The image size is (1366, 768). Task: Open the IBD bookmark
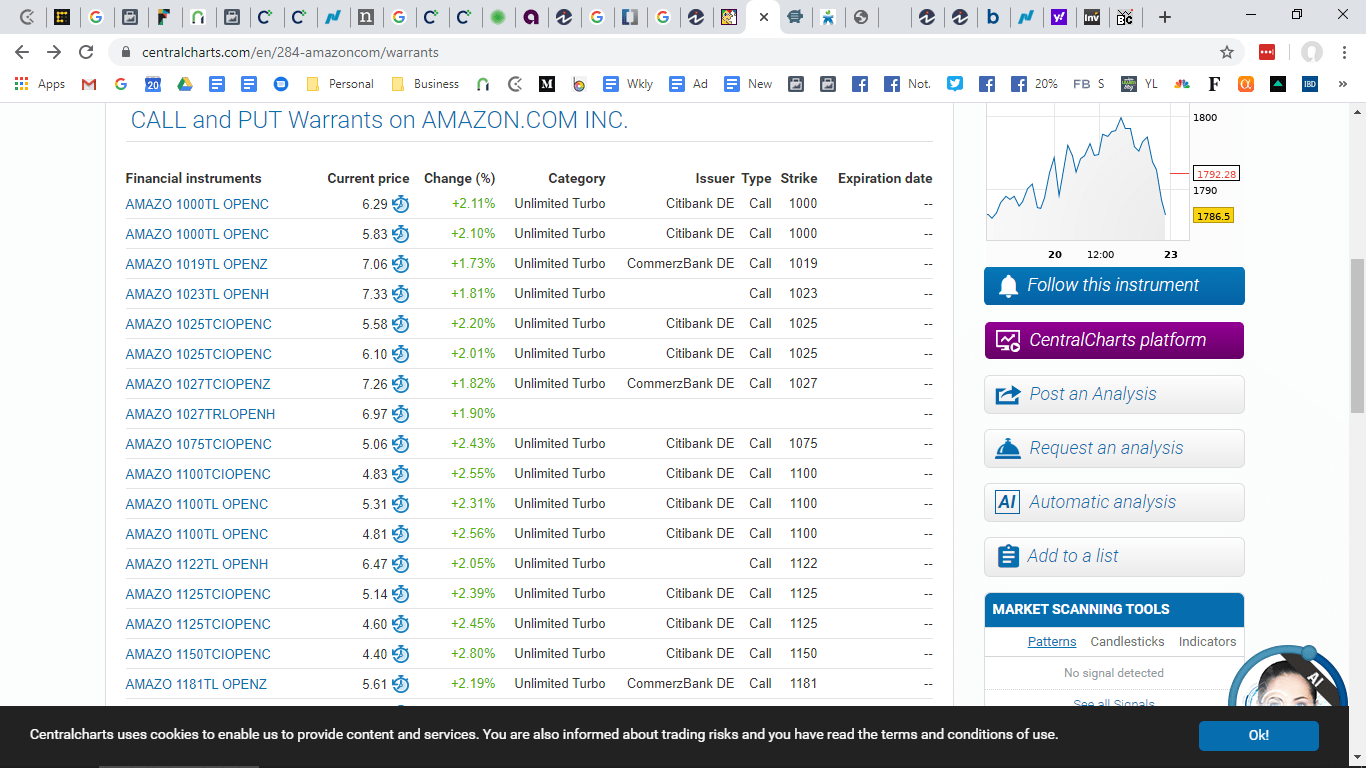[1310, 84]
